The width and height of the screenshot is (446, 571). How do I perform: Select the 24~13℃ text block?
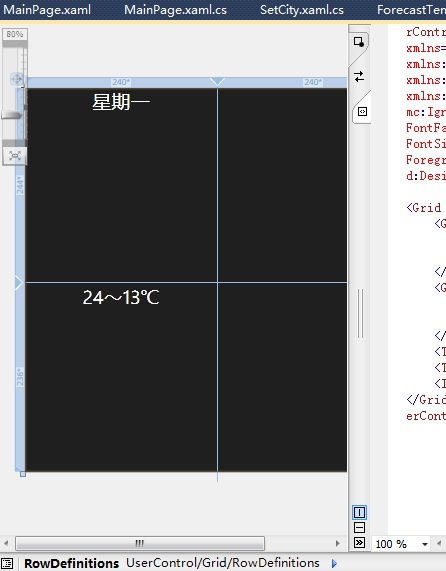point(121,298)
